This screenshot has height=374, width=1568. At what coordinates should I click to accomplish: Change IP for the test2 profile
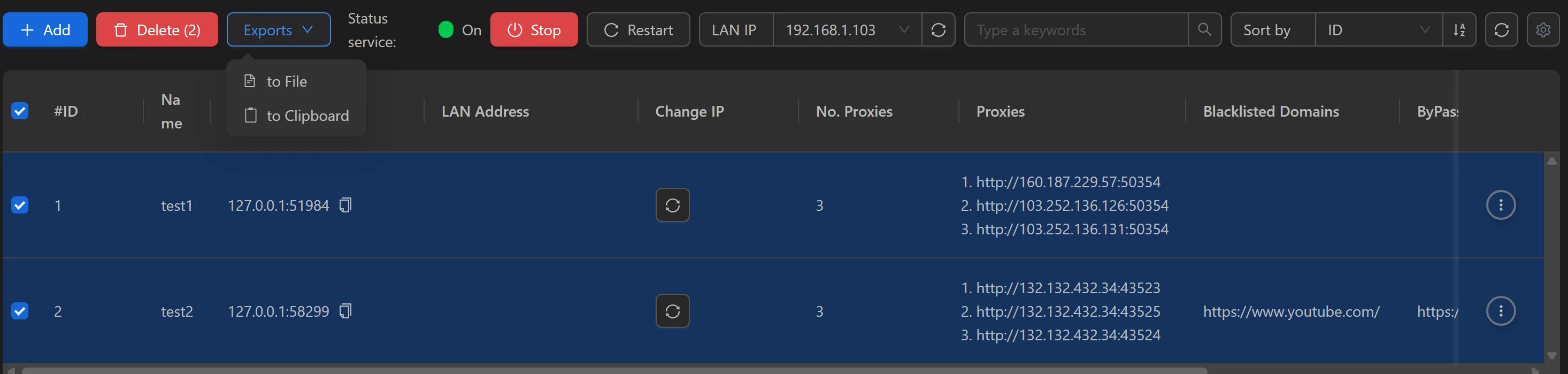pyautogui.click(x=672, y=311)
